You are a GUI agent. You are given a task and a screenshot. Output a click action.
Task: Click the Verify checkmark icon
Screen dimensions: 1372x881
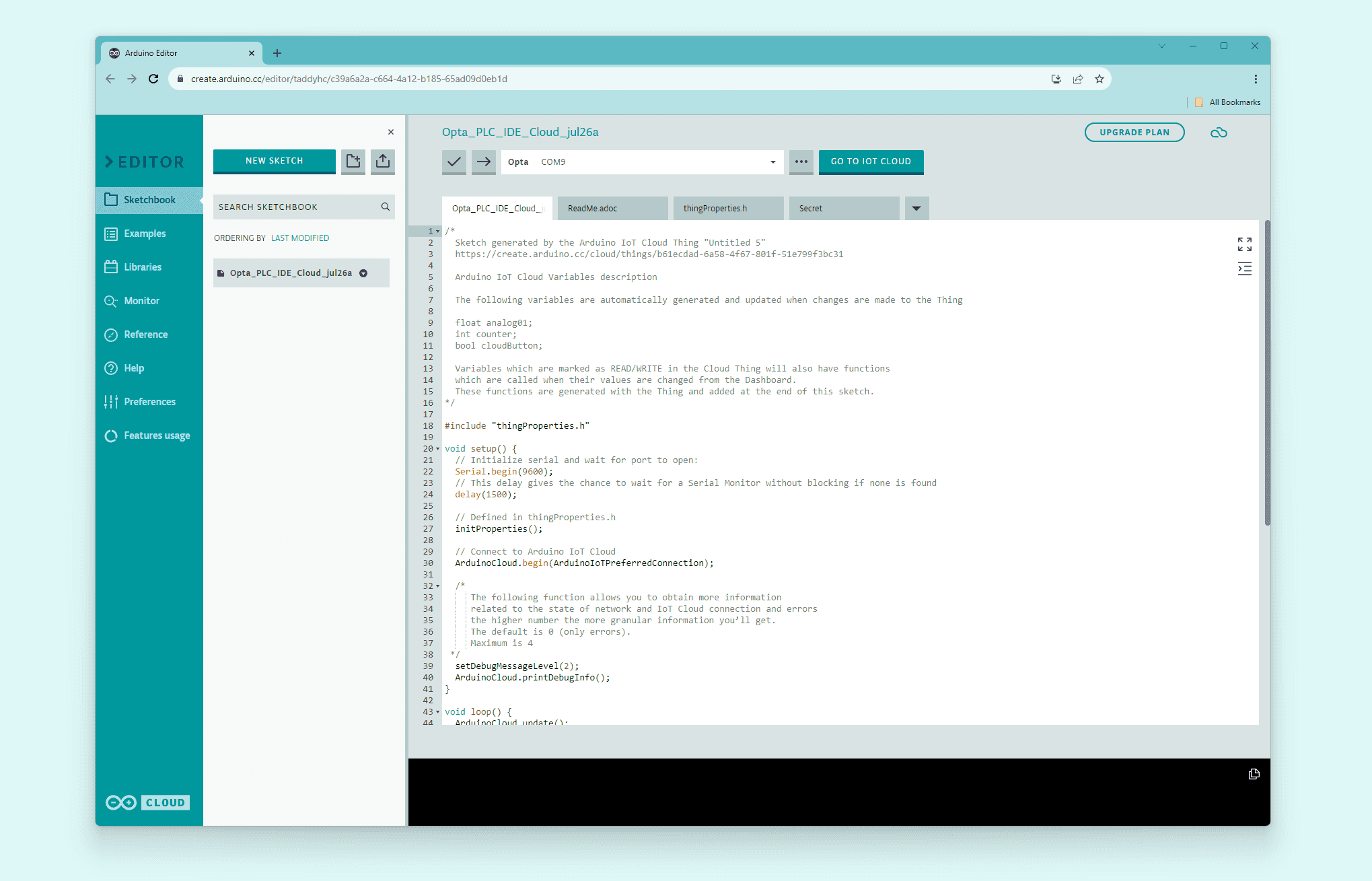tap(454, 162)
